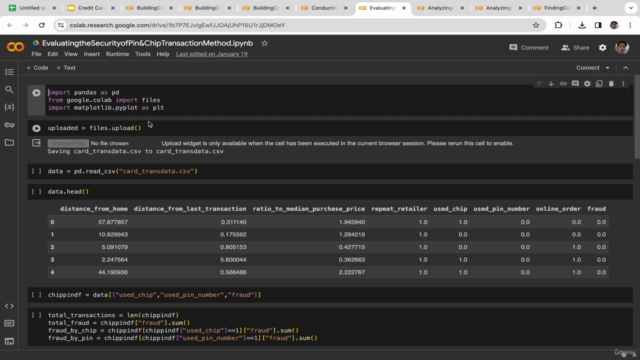Copy link to cell icon
The width and height of the screenshot is (640, 360).
(x=563, y=84)
